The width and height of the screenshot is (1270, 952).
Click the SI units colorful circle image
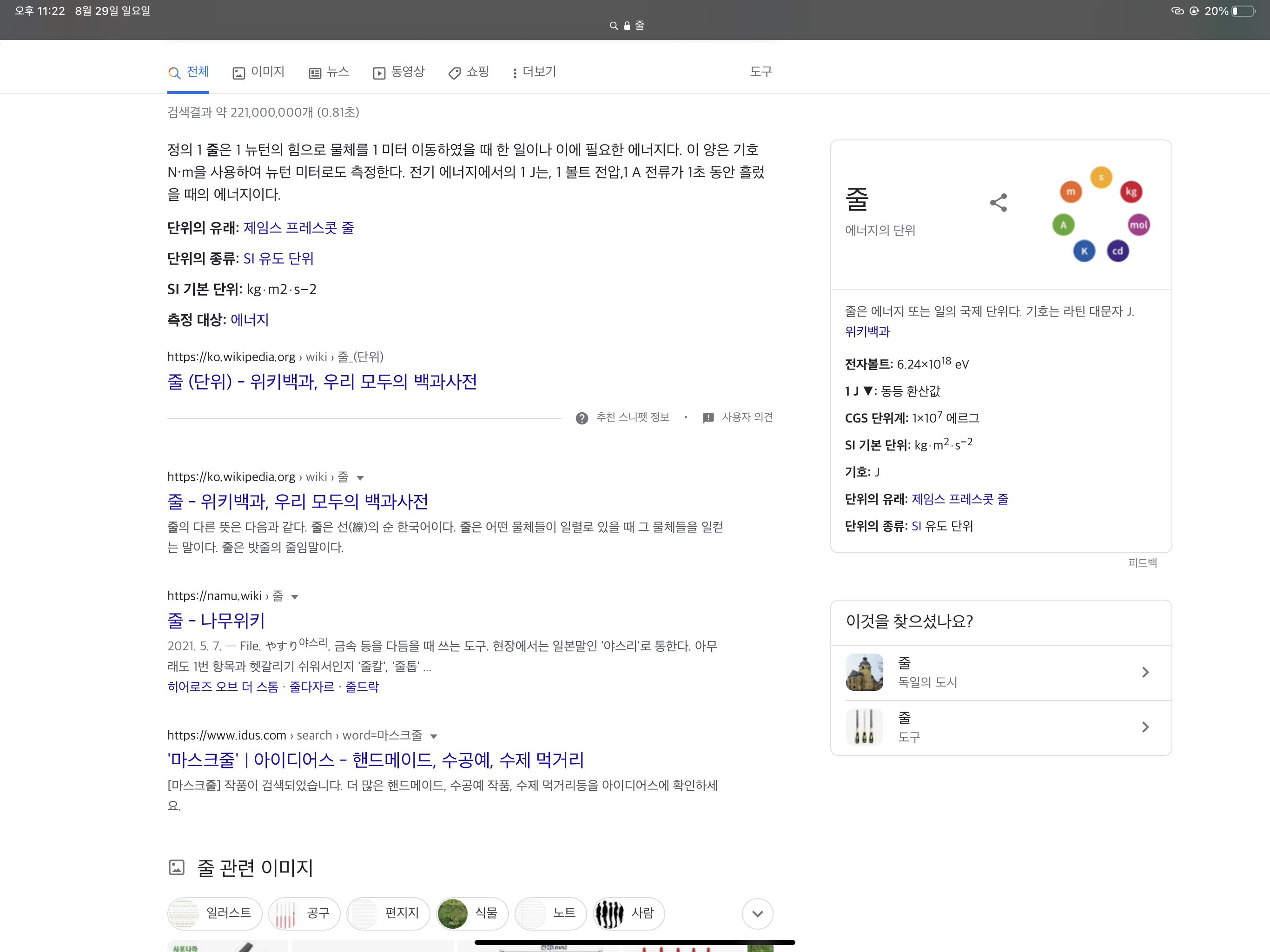tap(1101, 215)
